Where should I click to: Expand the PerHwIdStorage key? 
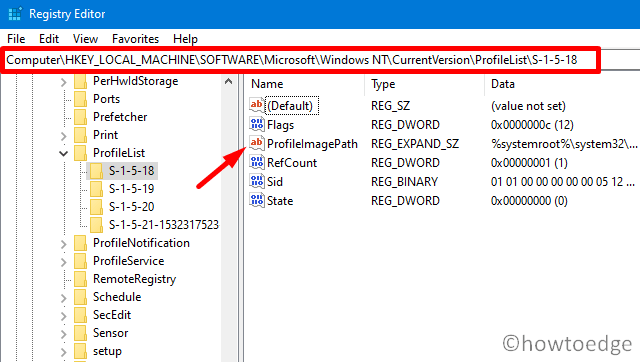pyautogui.click(x=63, y=82)
